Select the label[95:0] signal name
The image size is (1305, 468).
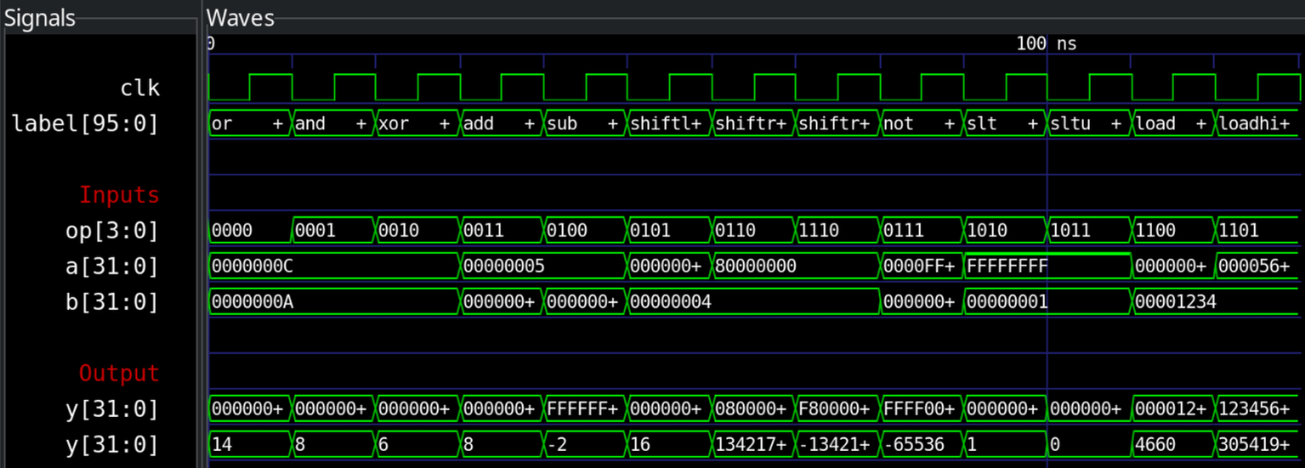(x=85, y=124)
